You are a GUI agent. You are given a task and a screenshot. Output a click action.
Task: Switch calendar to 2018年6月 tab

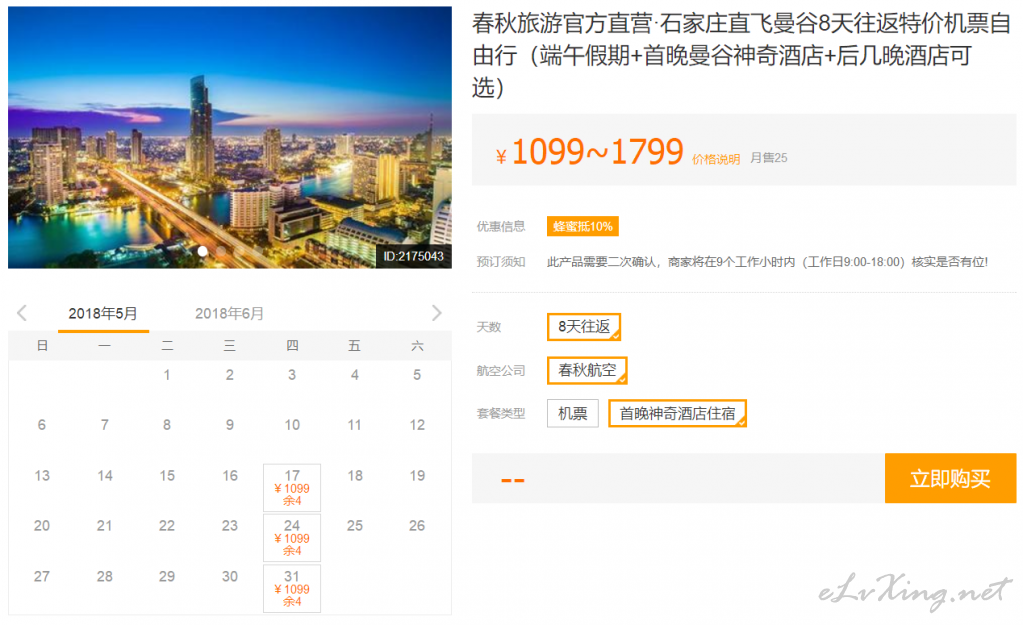(229, 314)
